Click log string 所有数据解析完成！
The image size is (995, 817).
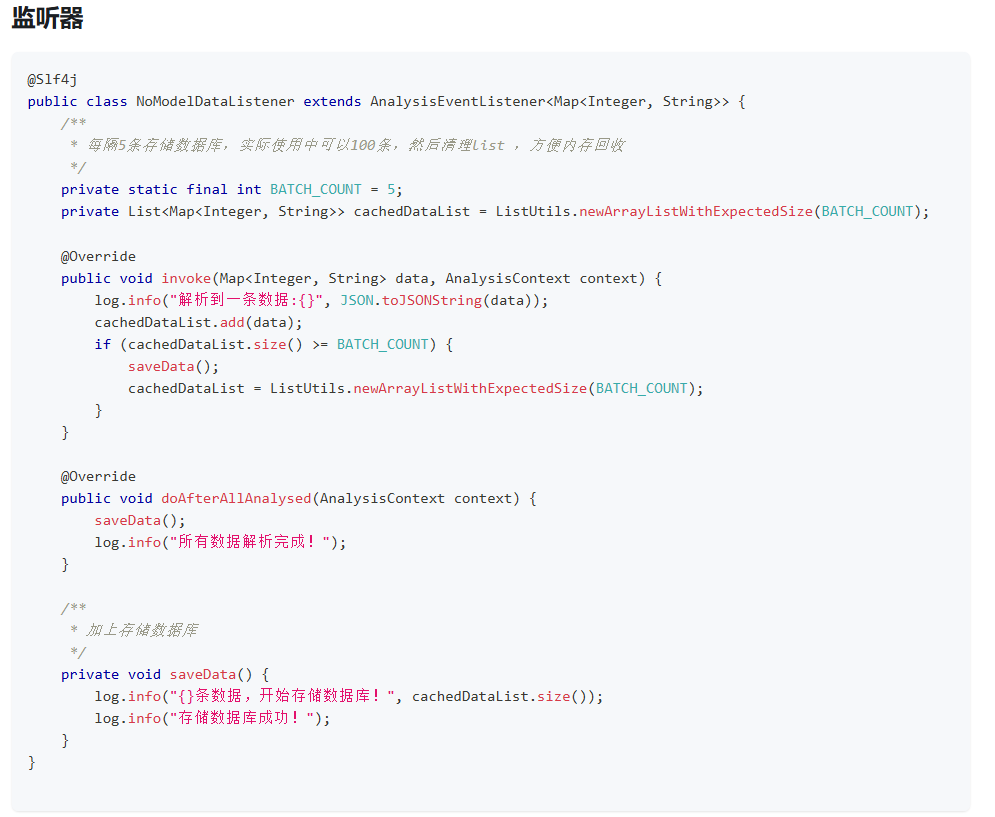[249, 542]
